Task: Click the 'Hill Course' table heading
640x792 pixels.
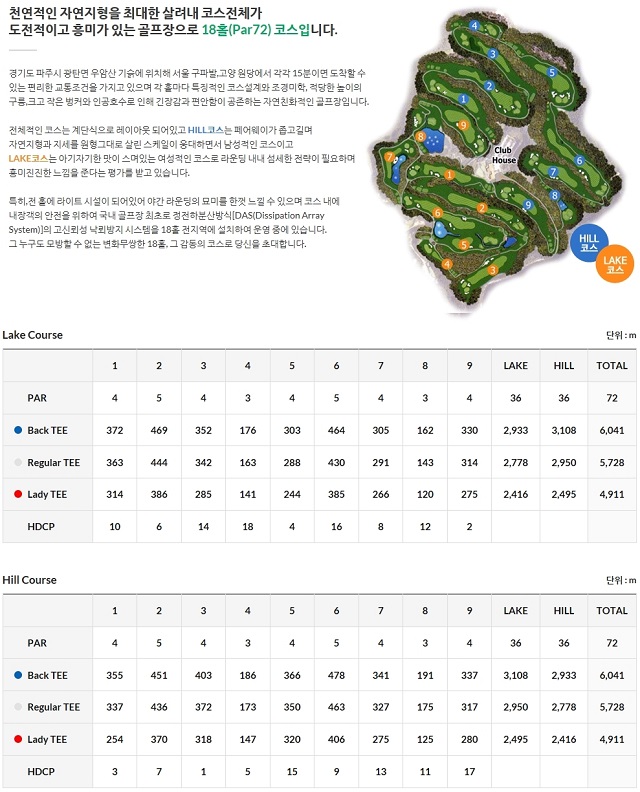Action: point(29,580)
